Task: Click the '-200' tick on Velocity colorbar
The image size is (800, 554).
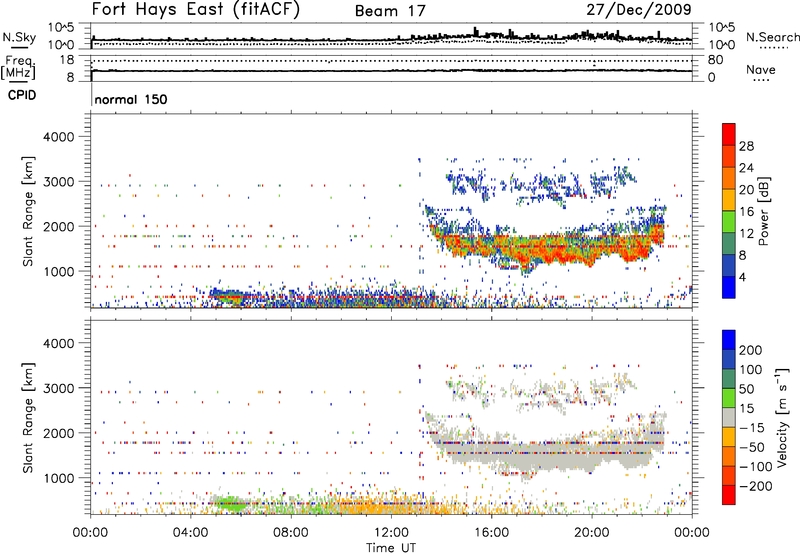Action: click(755, 486)
